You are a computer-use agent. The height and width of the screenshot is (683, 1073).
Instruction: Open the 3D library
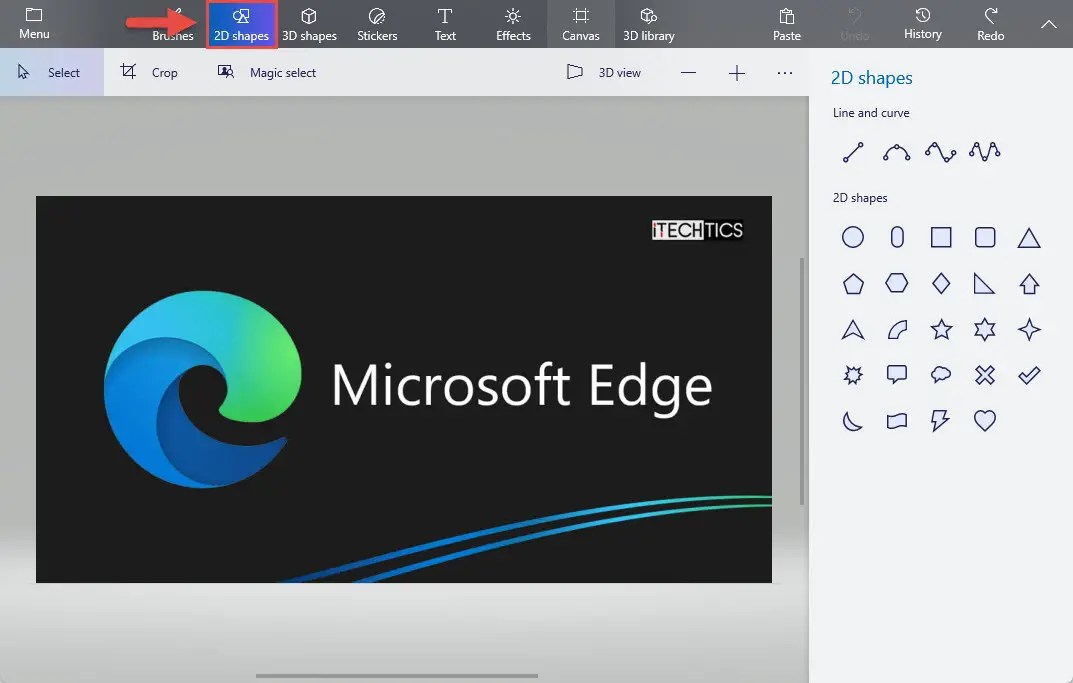point(648,24)
